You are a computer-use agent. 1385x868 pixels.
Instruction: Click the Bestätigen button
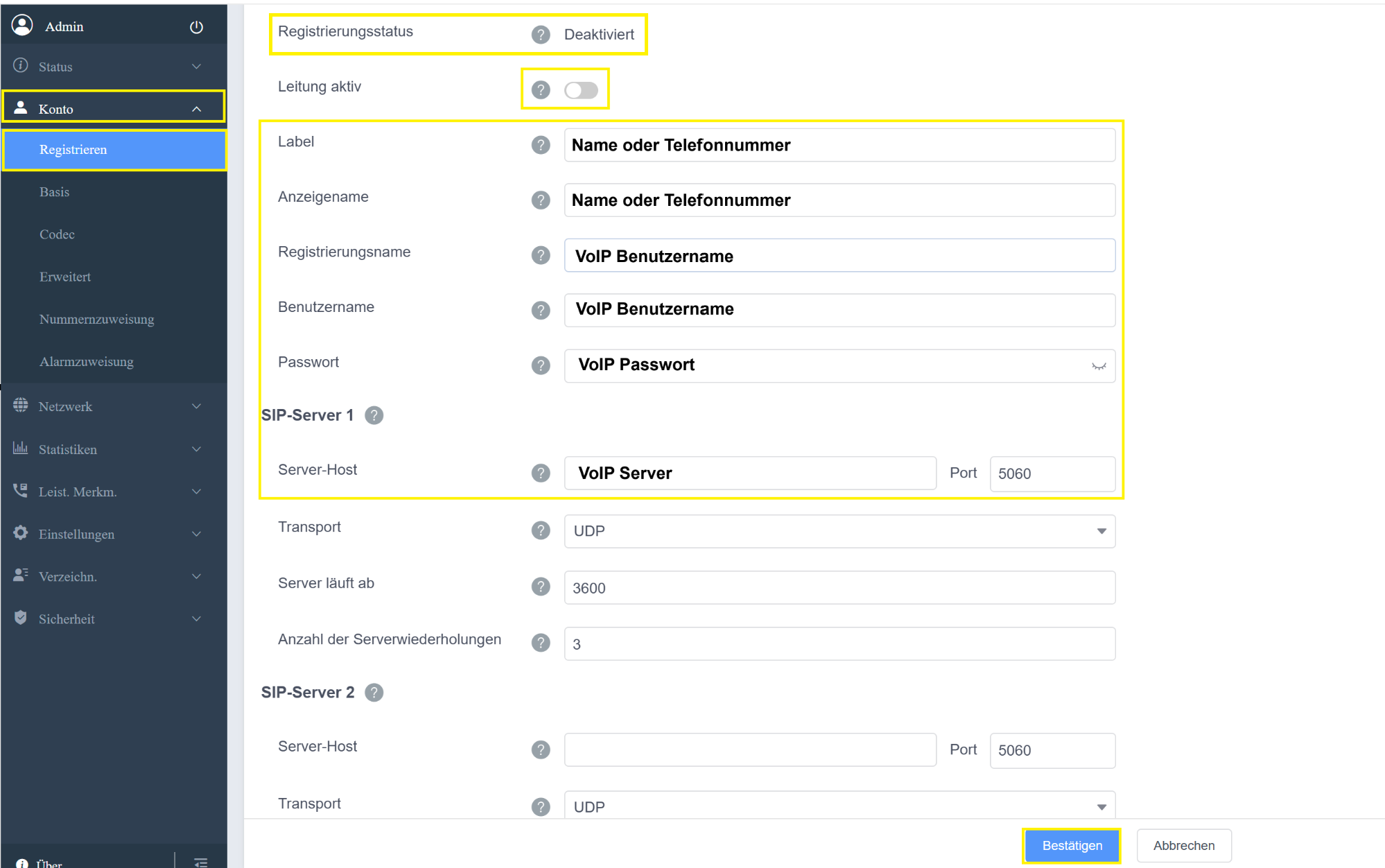[1072, 846]
